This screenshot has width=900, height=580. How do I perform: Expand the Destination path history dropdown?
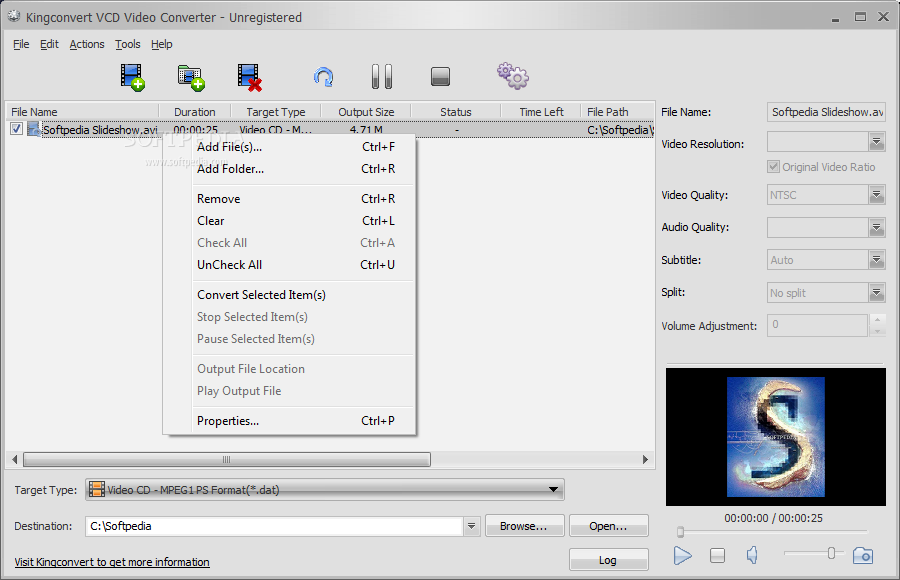click(471, 525)
